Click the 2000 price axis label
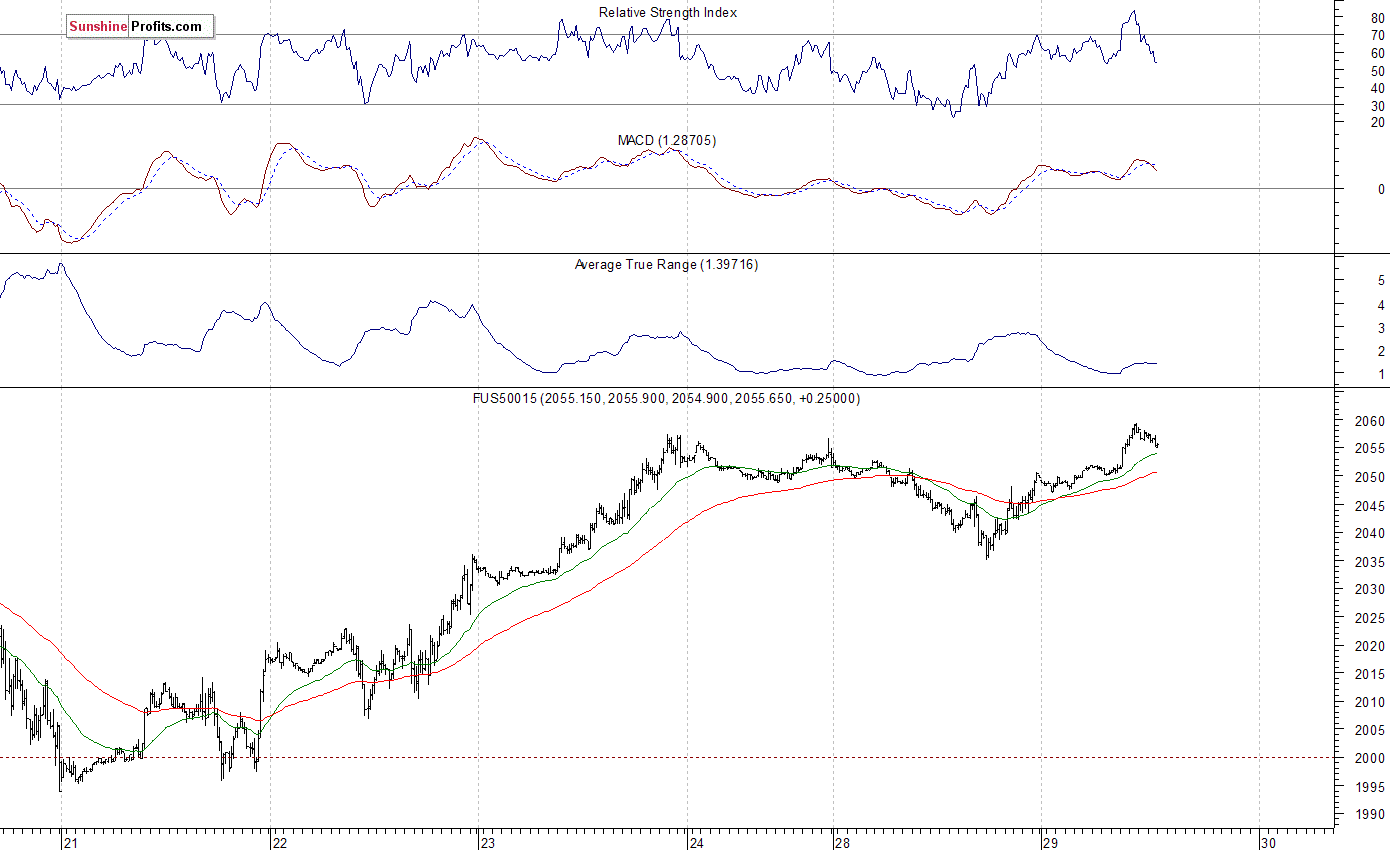 coord(1370,758)
